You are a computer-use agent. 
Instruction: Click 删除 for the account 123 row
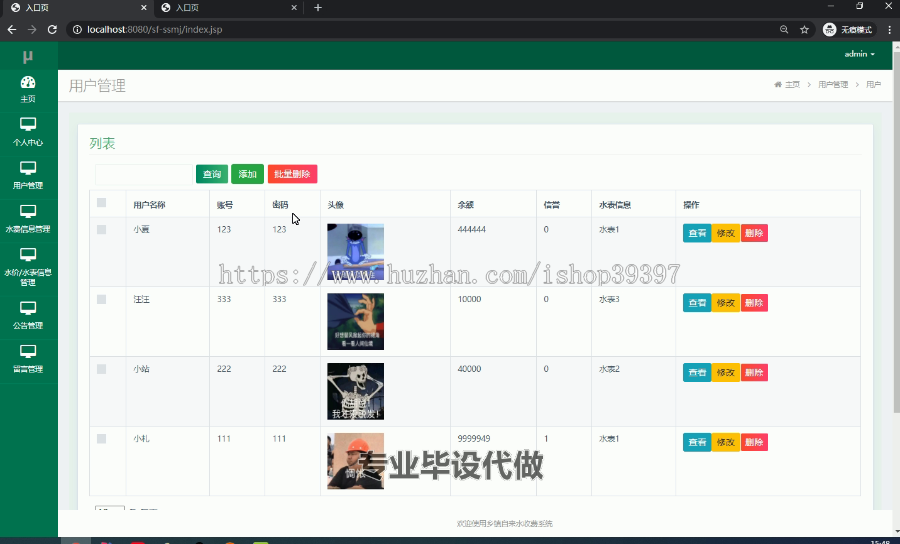pyautogui.click(x=754, y=233)
